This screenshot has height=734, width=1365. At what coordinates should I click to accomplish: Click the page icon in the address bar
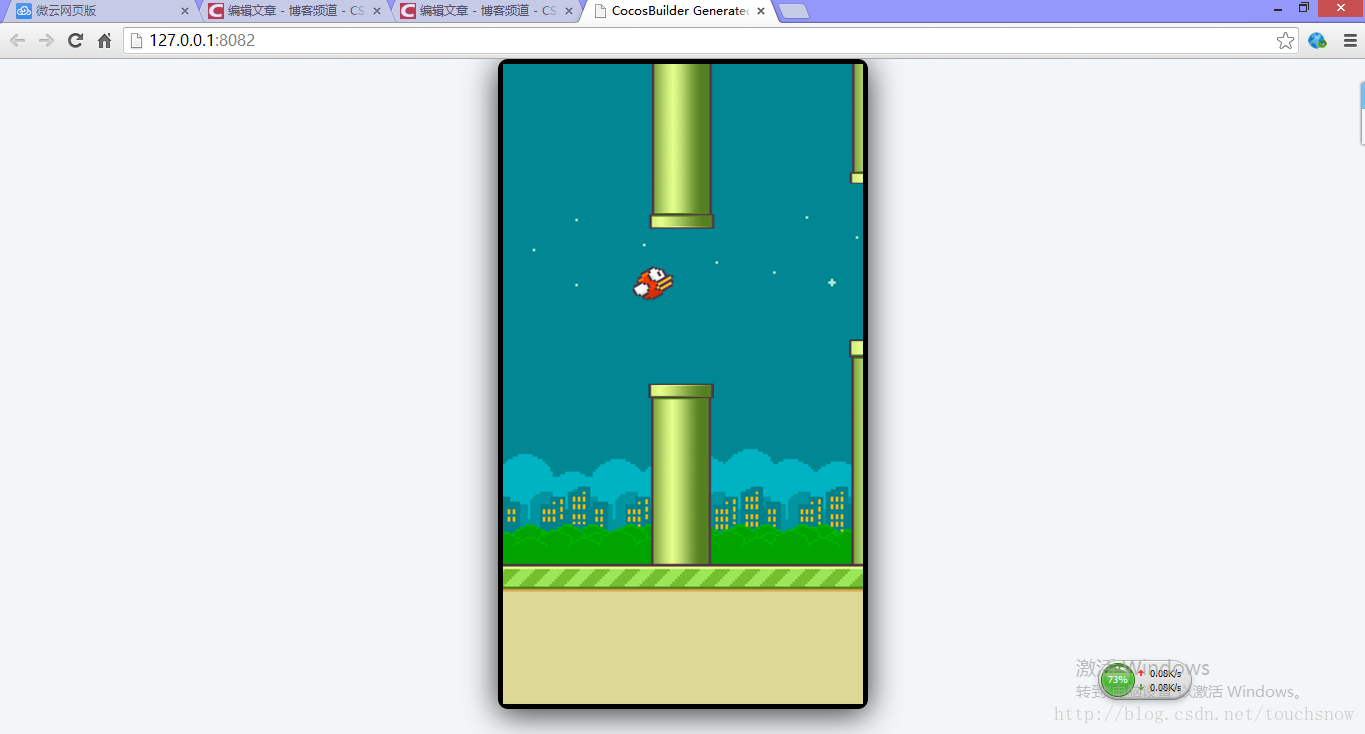point(137,41)
